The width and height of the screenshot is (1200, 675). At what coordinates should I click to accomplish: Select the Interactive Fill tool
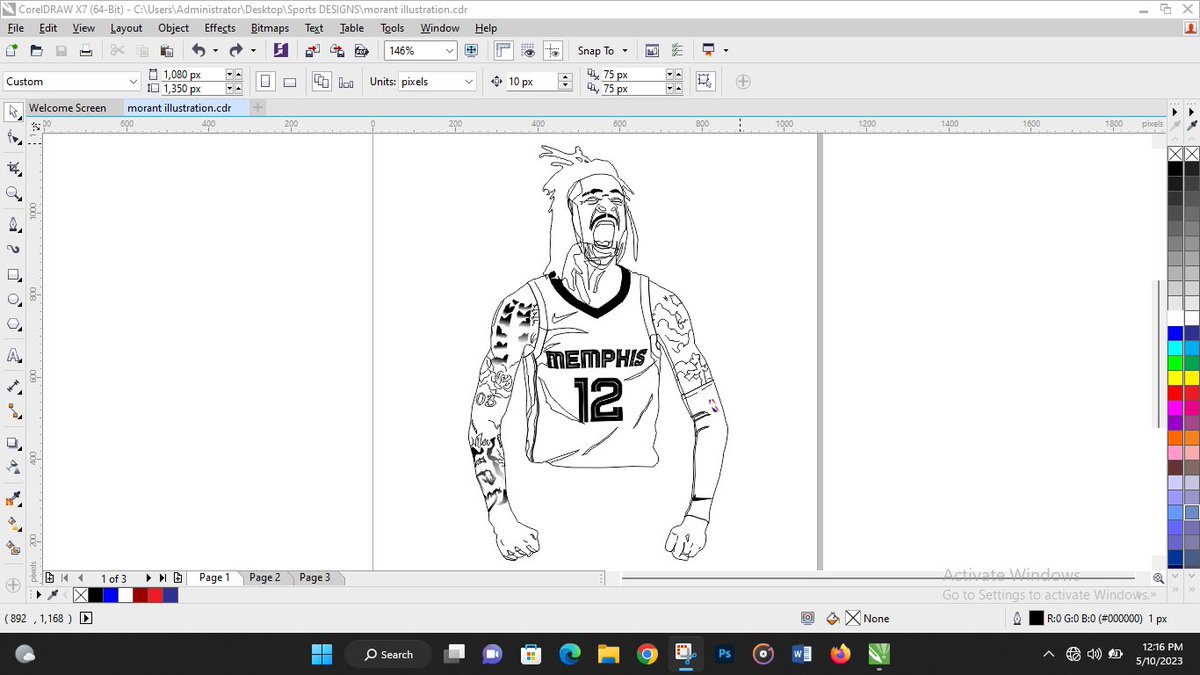[14, 523]
